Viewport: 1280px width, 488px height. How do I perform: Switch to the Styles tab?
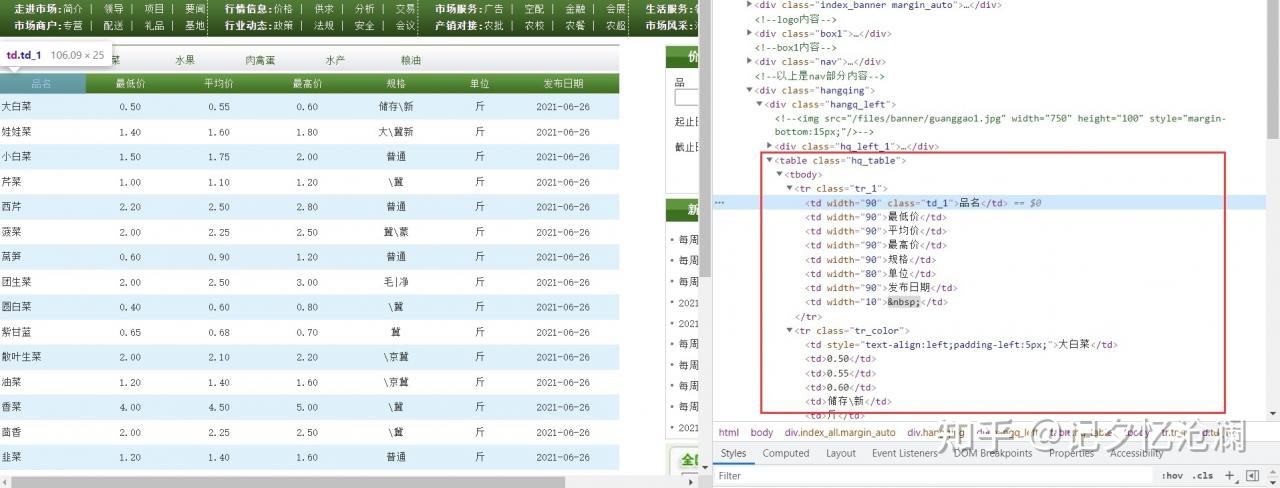733,453
